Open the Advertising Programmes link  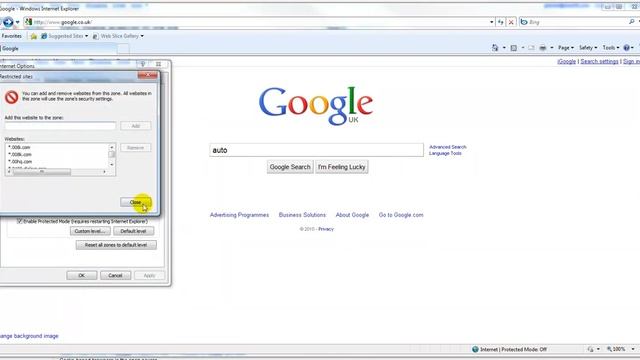tap(239, 215)
